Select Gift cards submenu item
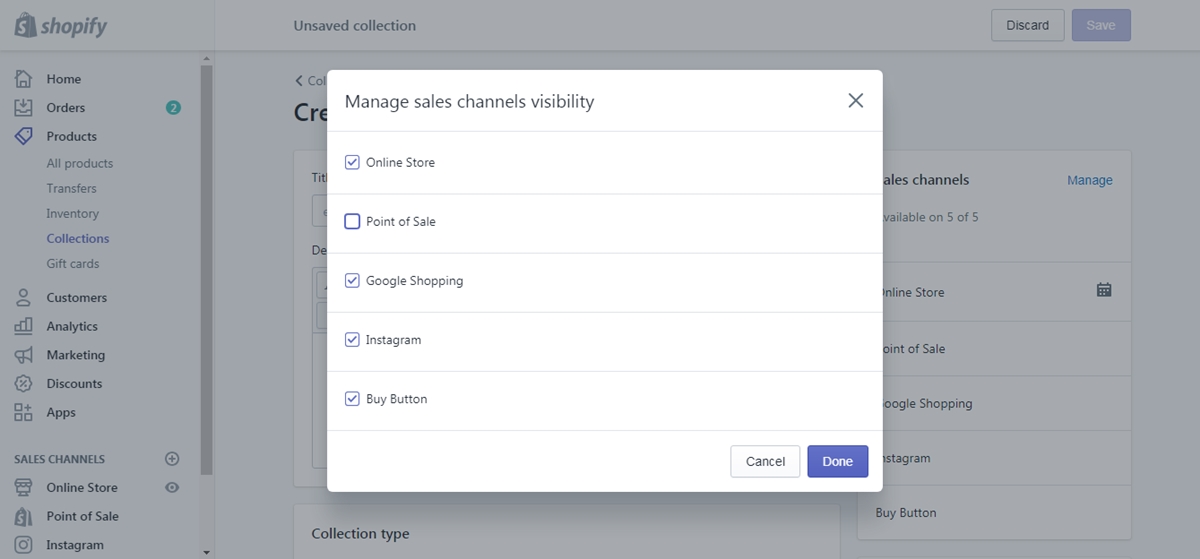Viewport: 1200px width, 559px height. pyautogui.click(x=73, y=263)
